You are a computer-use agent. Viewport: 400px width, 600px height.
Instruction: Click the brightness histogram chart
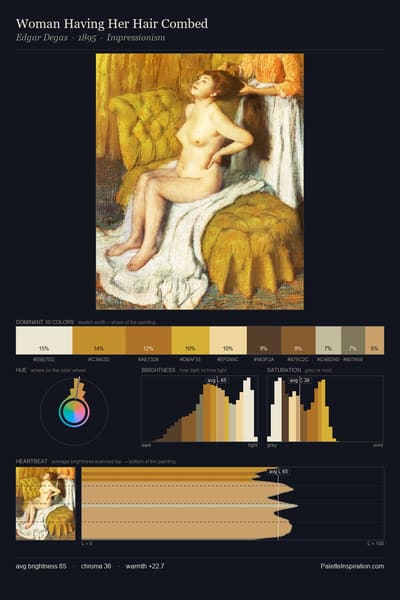(x=199, y=409)
